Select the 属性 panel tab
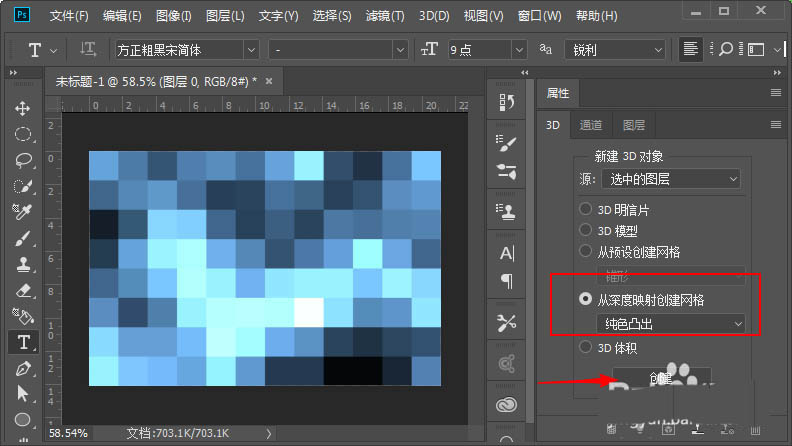Image resolution: width=792 pixels, height=446 pixels. pyautogui.click(x=558, y=93)
